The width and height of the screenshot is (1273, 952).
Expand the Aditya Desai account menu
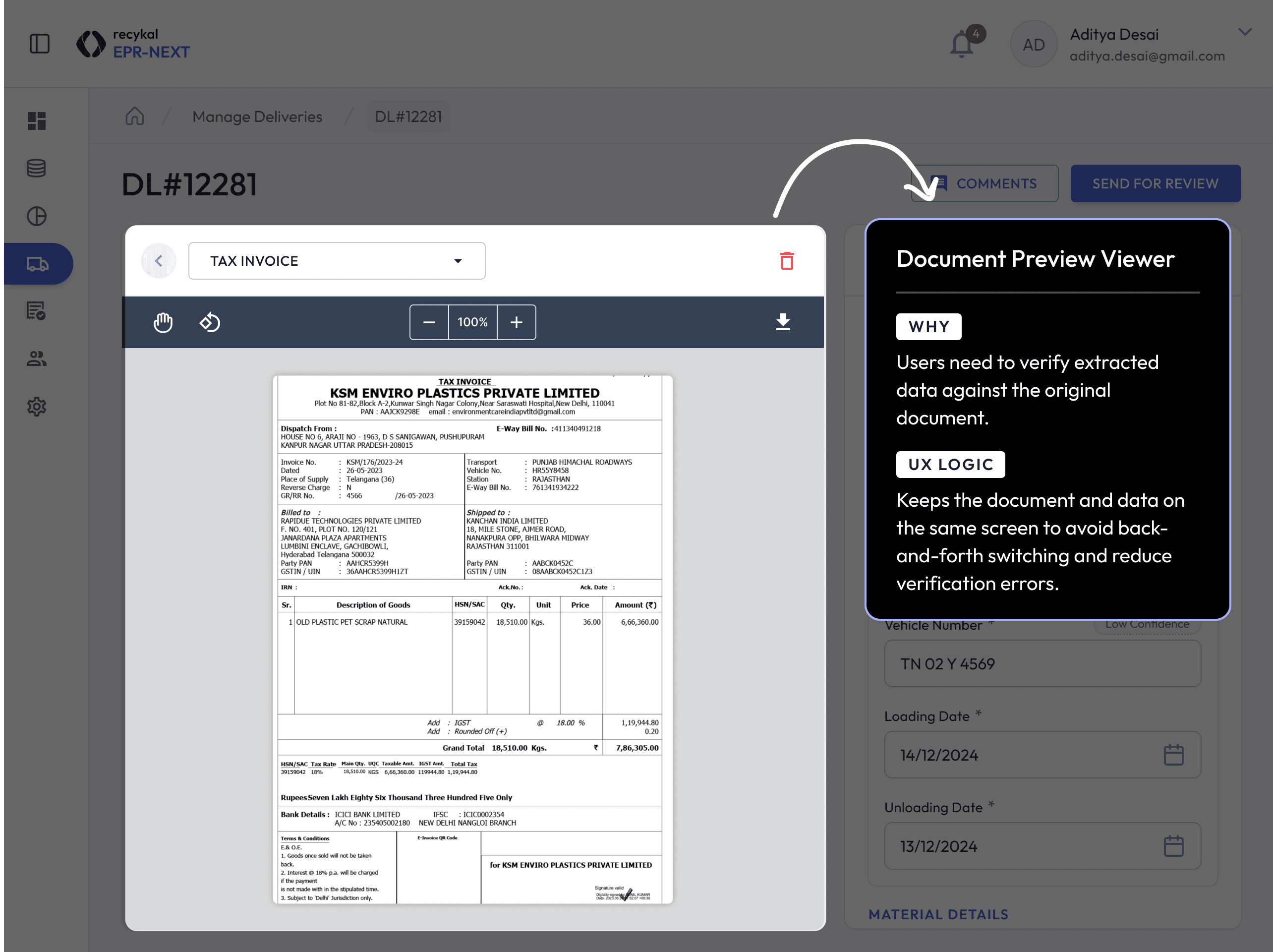tap(1245, 32)
